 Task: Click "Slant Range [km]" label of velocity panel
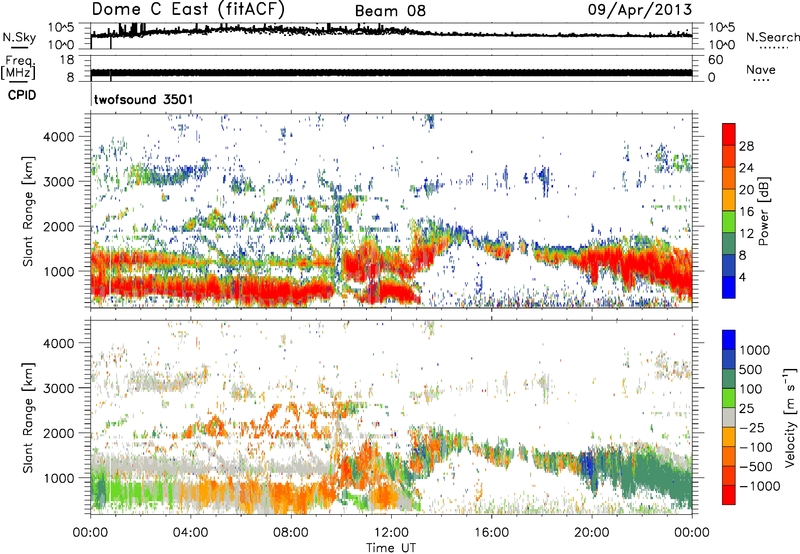pos(28,418)
